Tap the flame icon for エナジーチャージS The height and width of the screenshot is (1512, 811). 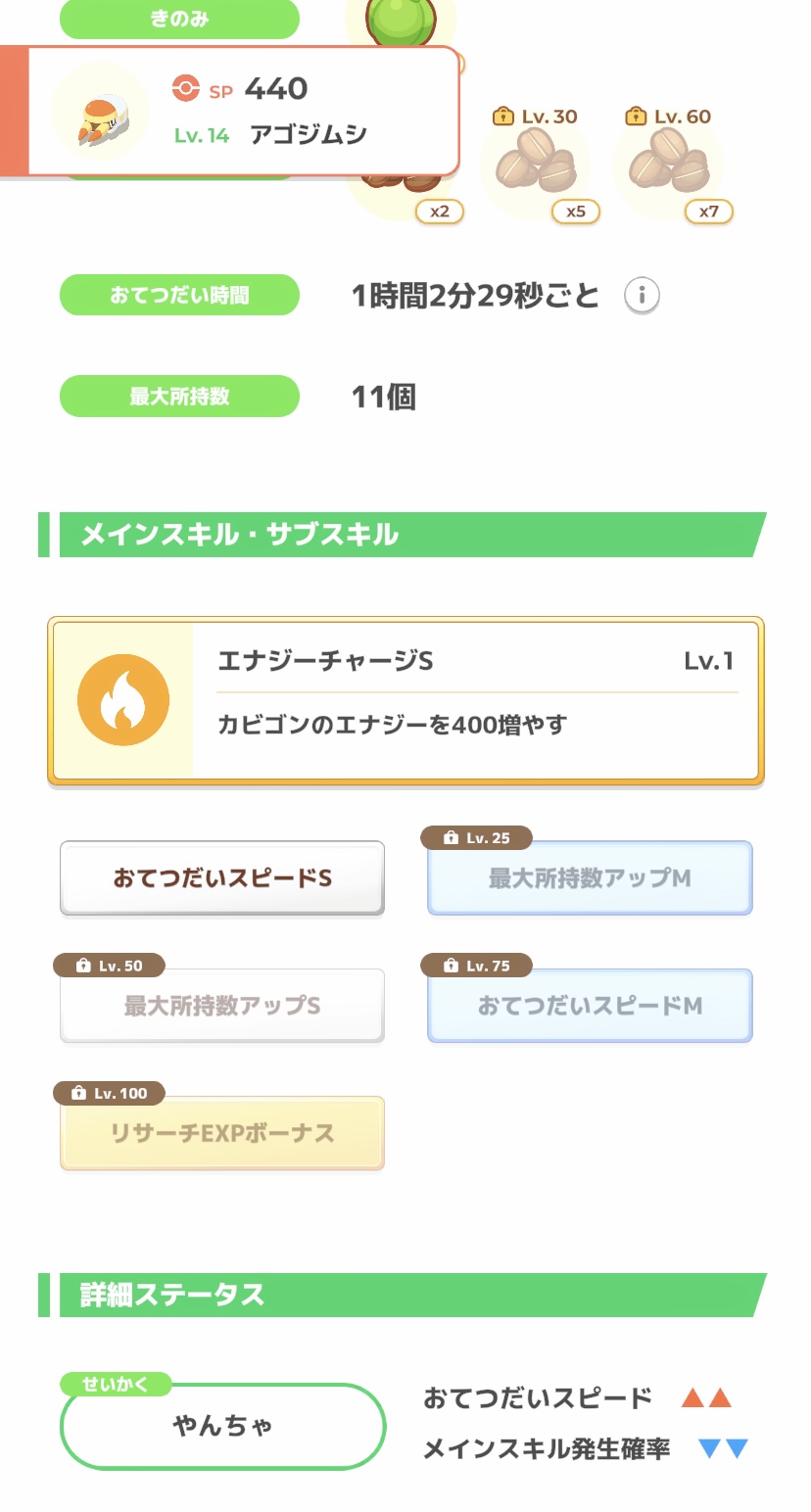[x=123, y=700]
